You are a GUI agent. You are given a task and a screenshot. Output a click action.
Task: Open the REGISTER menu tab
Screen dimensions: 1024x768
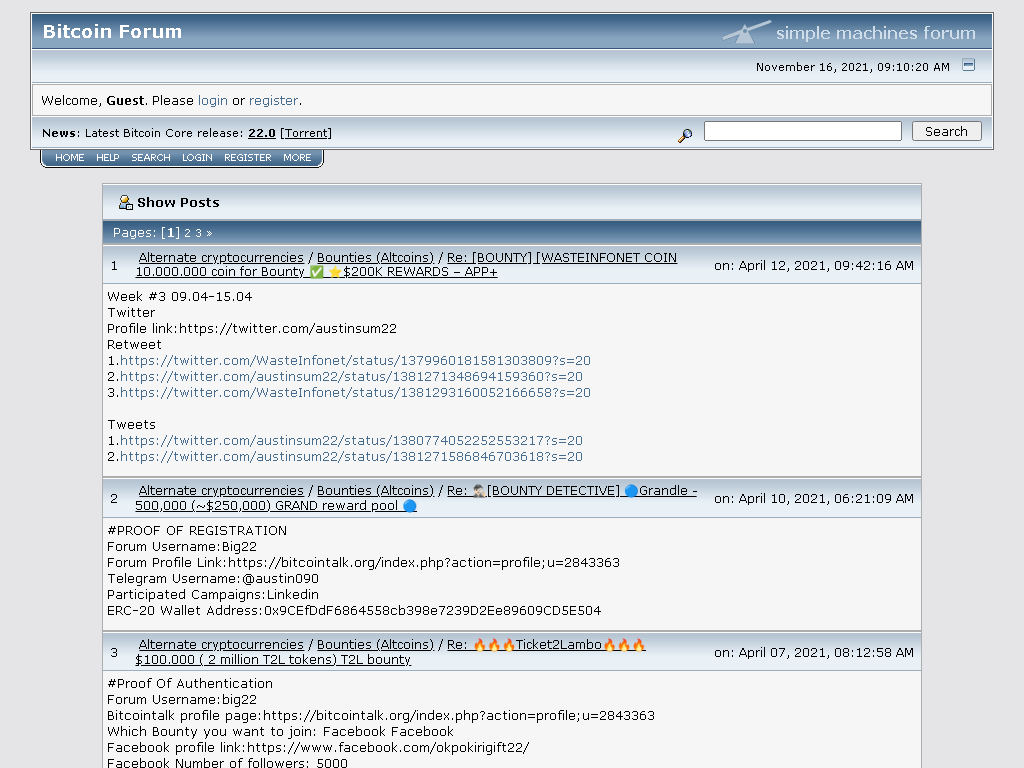(x=248, y=157)
